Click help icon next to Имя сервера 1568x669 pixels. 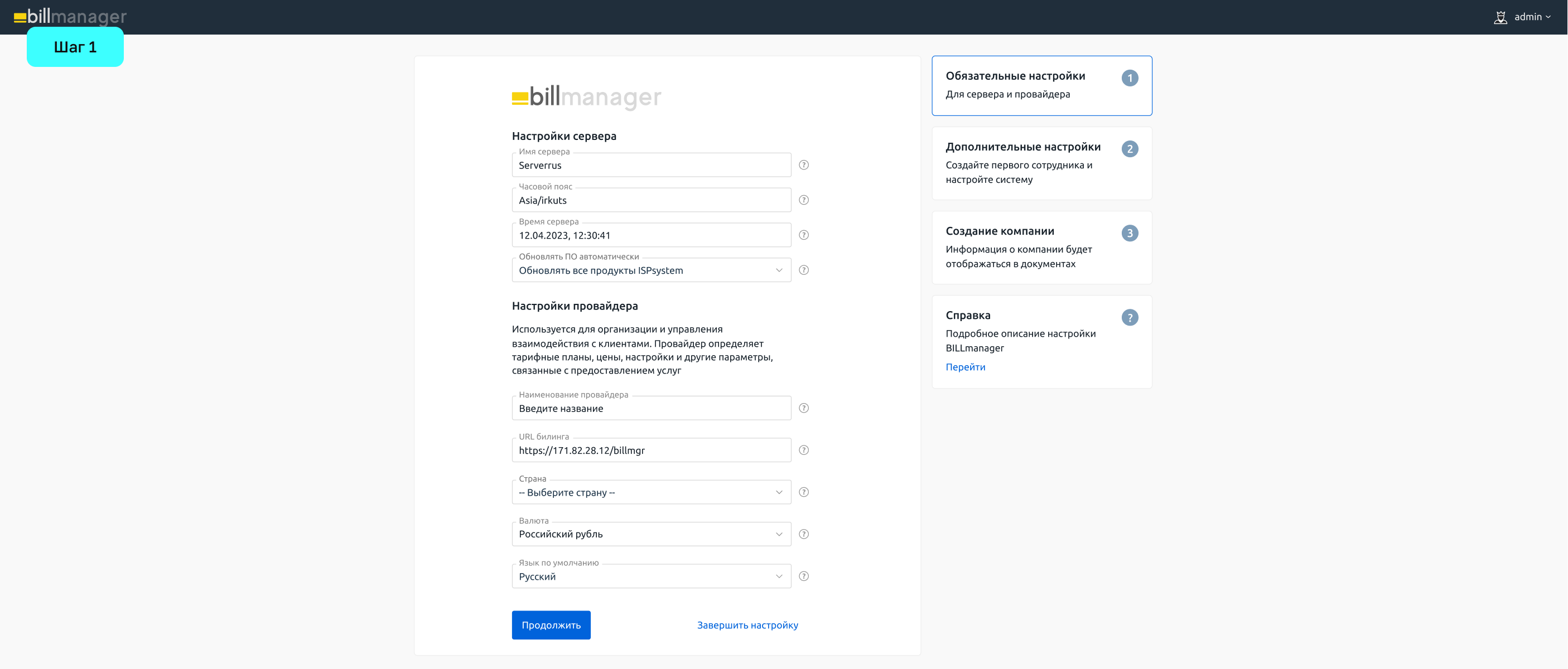[x=803, y=165]
